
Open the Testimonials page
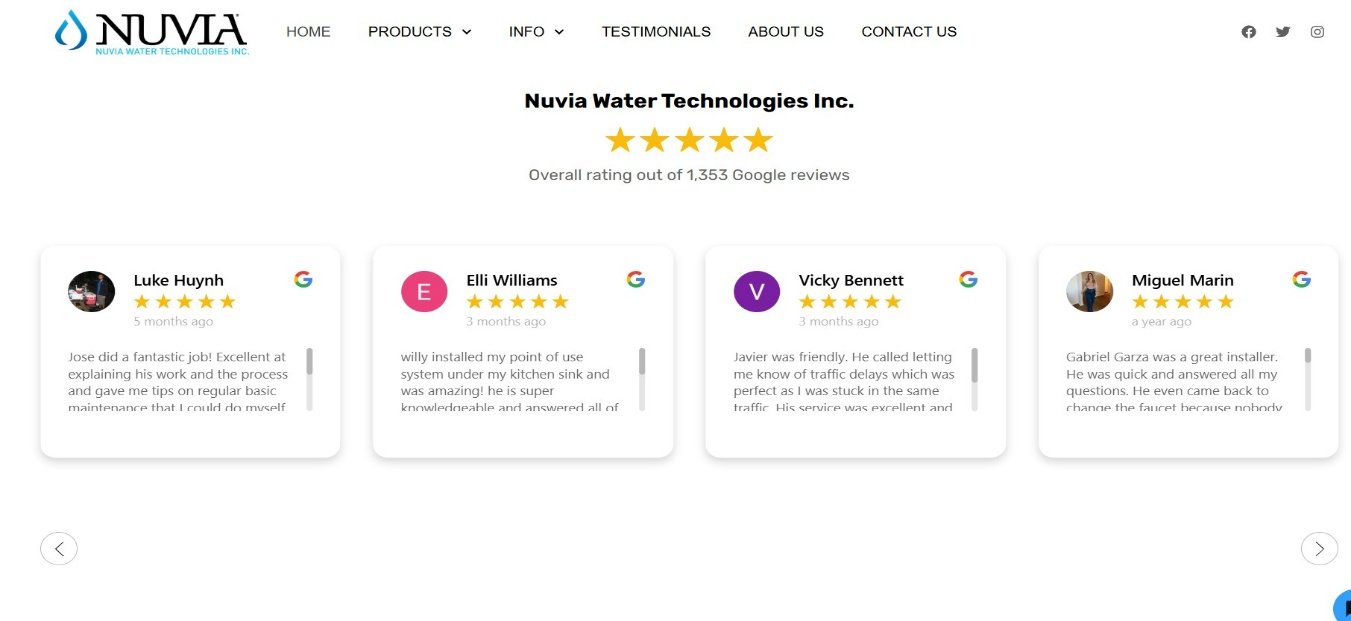[x=656, y=32]
